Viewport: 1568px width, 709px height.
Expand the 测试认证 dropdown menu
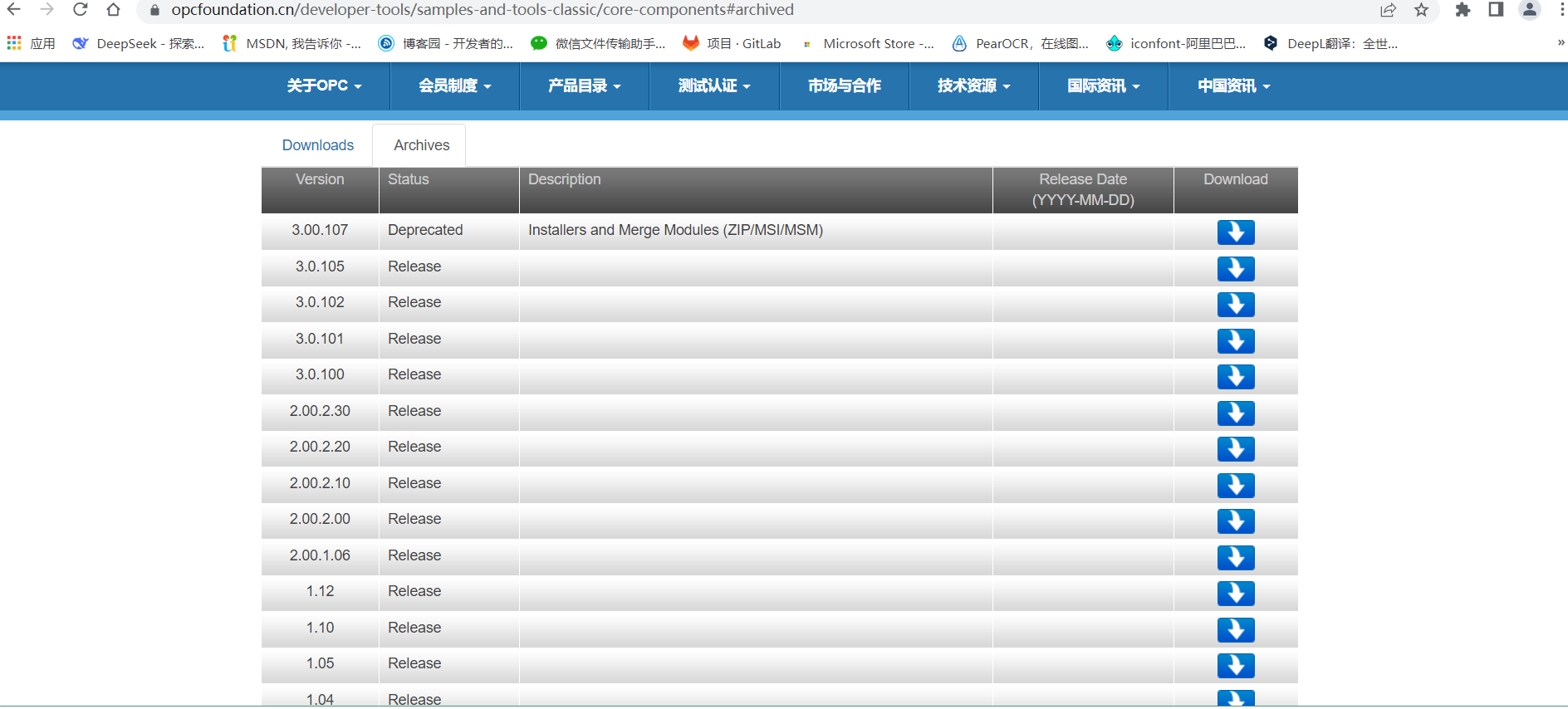point(714,86)
